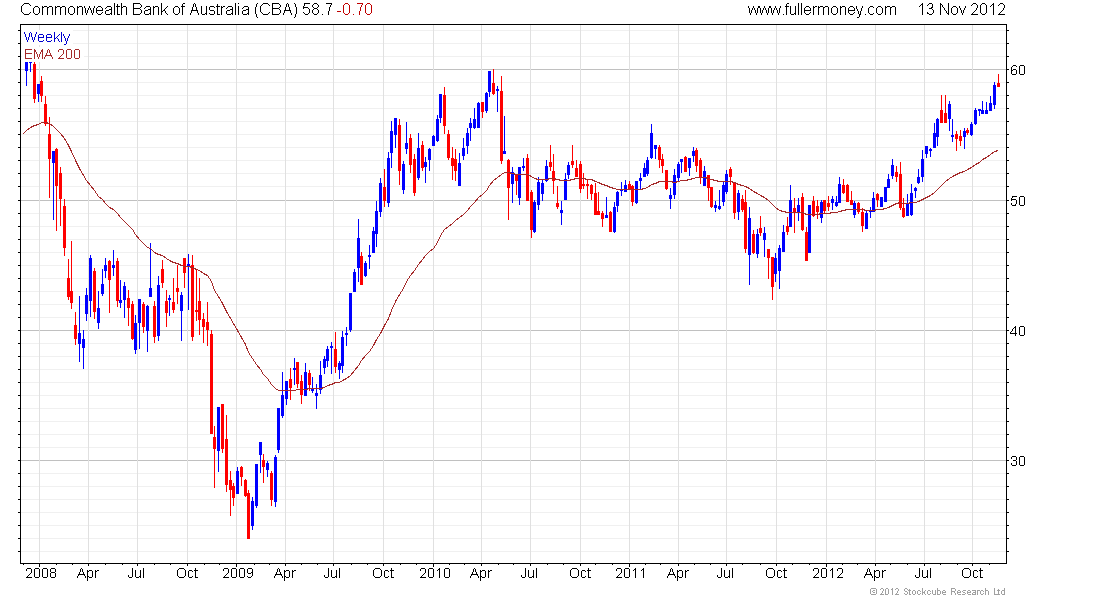Click the Oct label before 2011

pyautogui.click(x=580, y=573)
